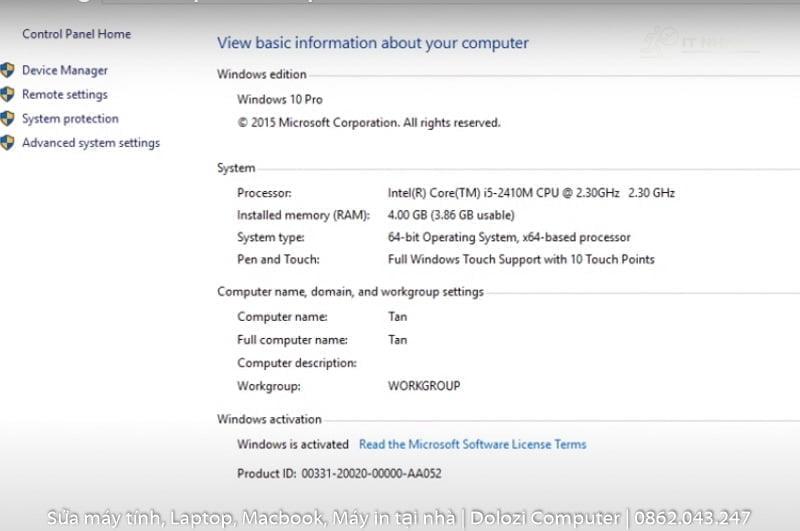Click the Windows 10 Pro edition text

pyautogui.click(x=280, y=100)
